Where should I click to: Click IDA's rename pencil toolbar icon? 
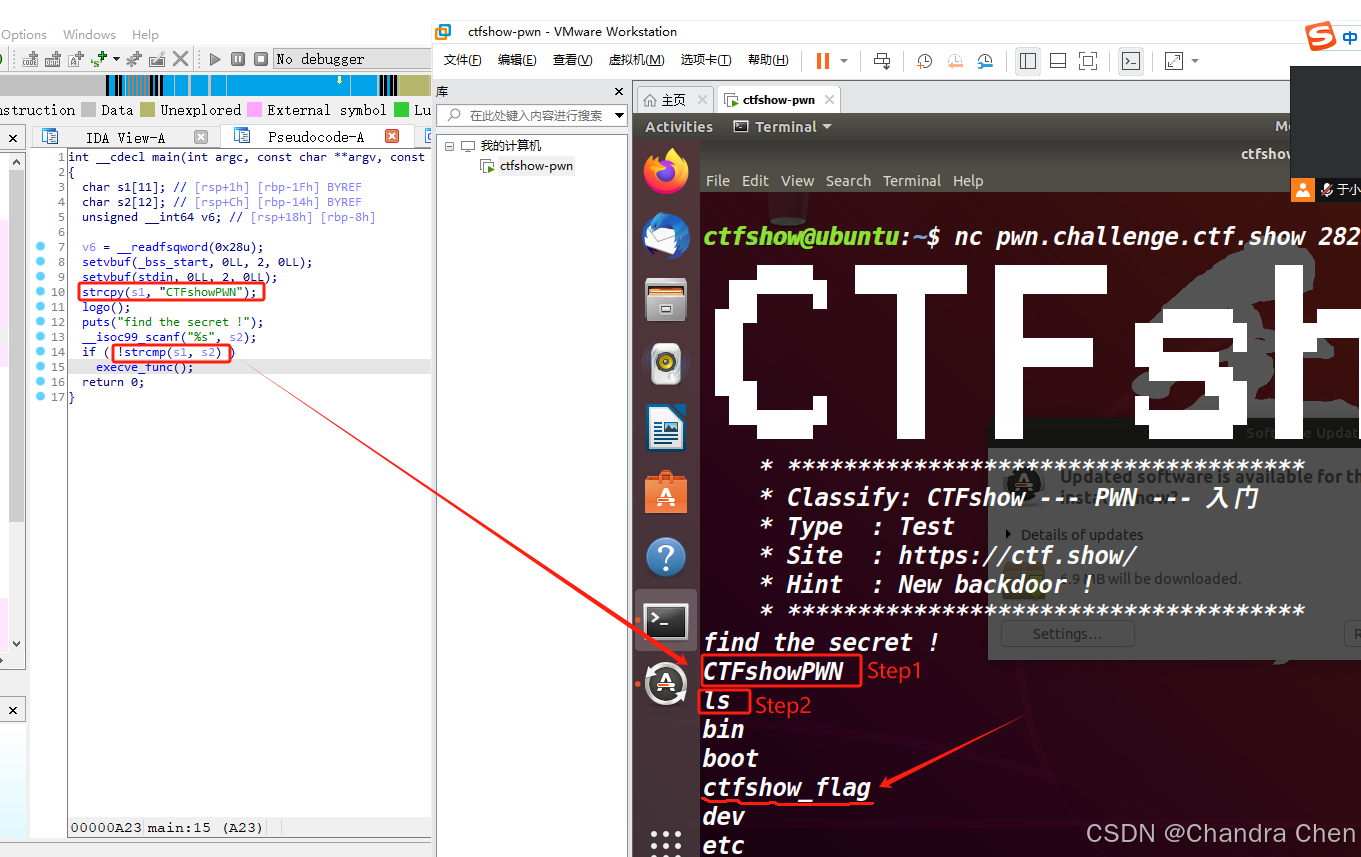click(157, 59)
